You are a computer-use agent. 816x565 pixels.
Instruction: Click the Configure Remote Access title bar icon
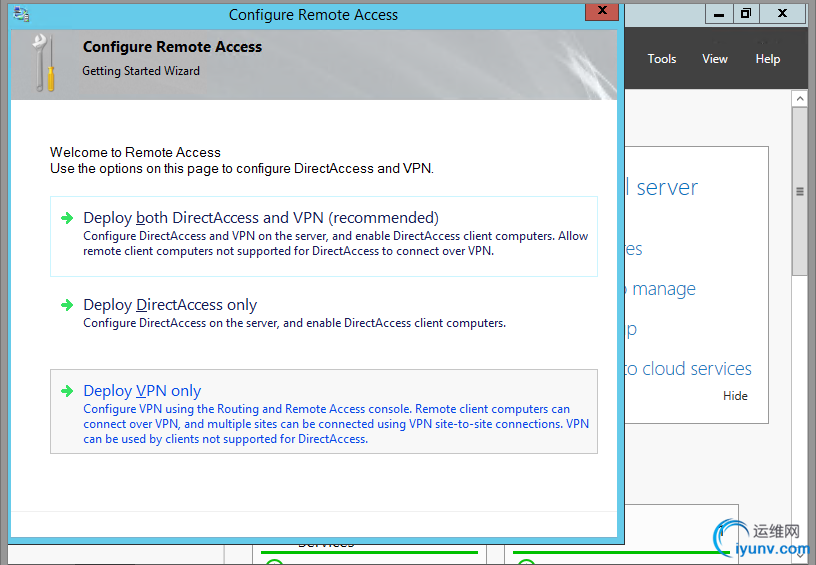21,15
